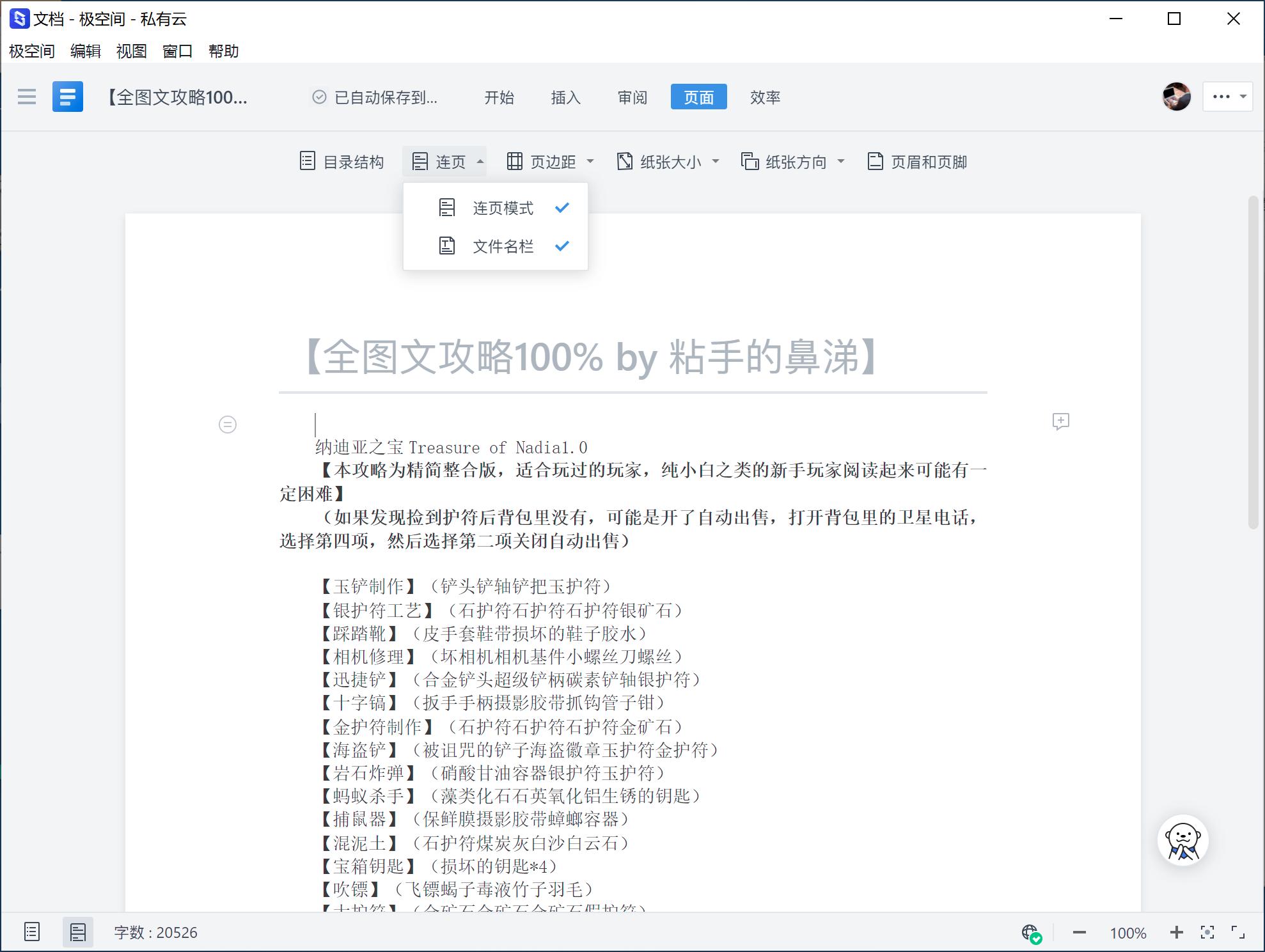The width and height of the screenshot is (1265, 952).
Task: Open the 目录结构 outline panel
Action: click(x=342, y=161)
